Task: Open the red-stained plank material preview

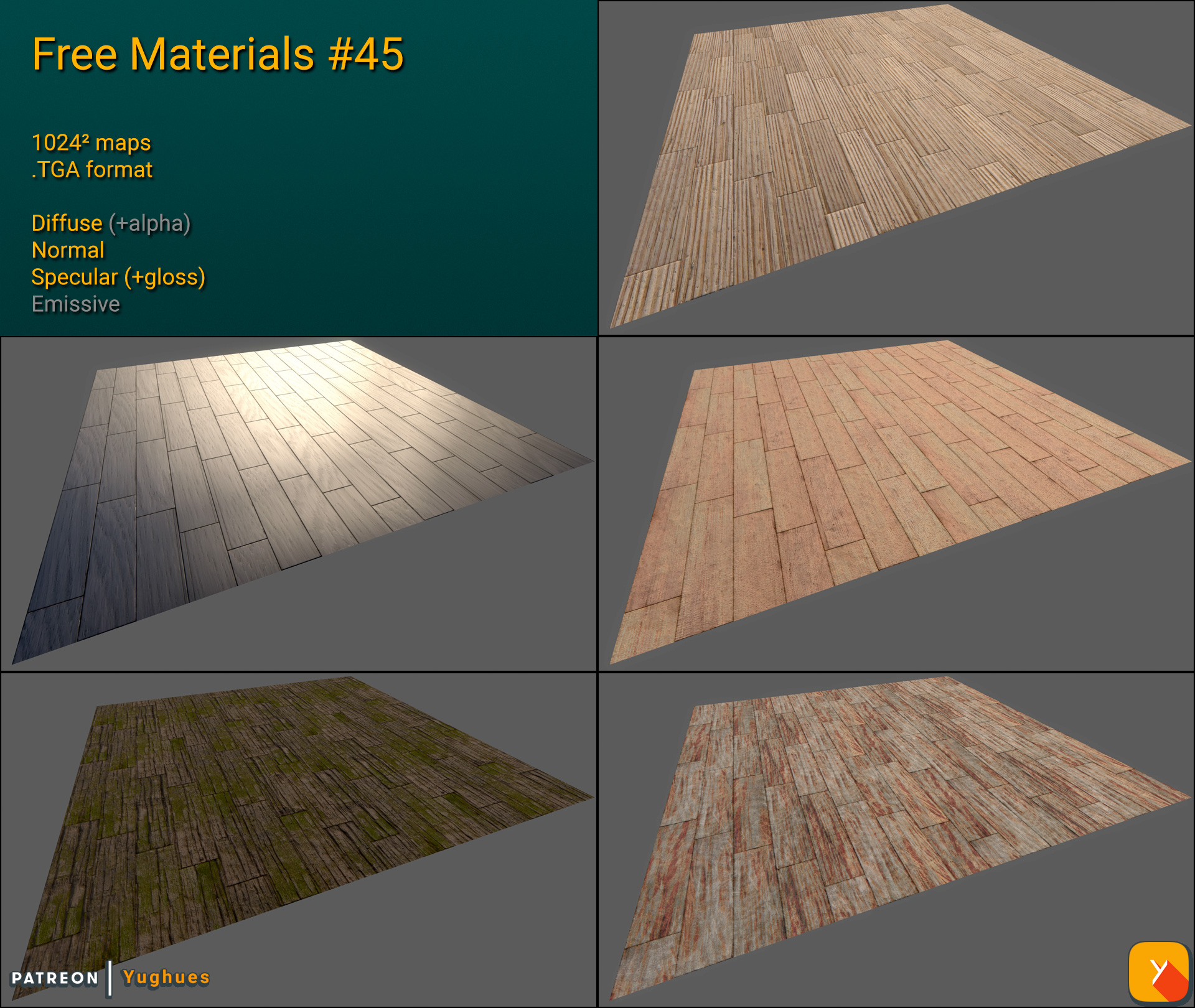Action: (890, 828)
